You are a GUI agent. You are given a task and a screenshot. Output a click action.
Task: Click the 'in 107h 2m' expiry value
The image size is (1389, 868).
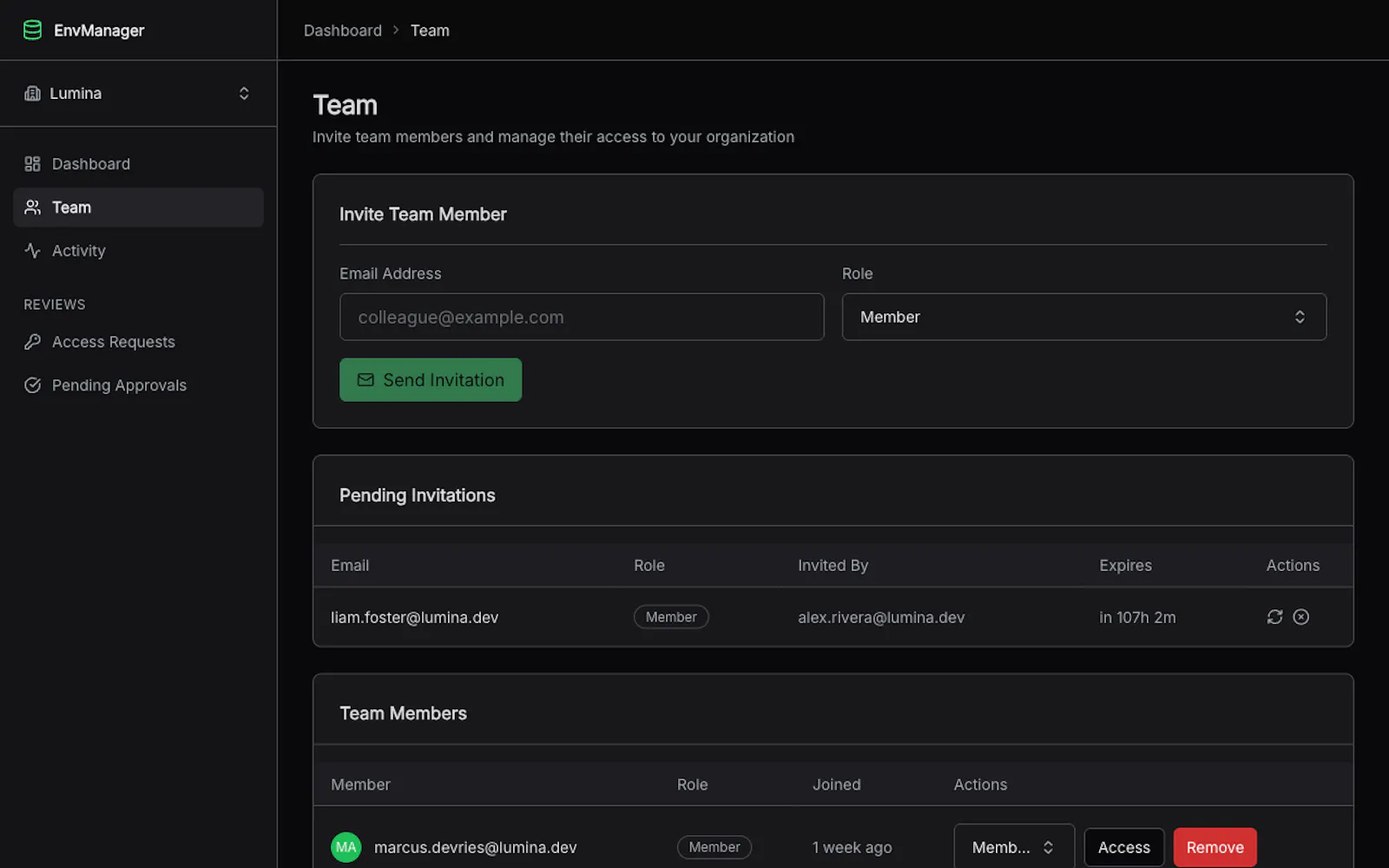(x=1137, y=617)
